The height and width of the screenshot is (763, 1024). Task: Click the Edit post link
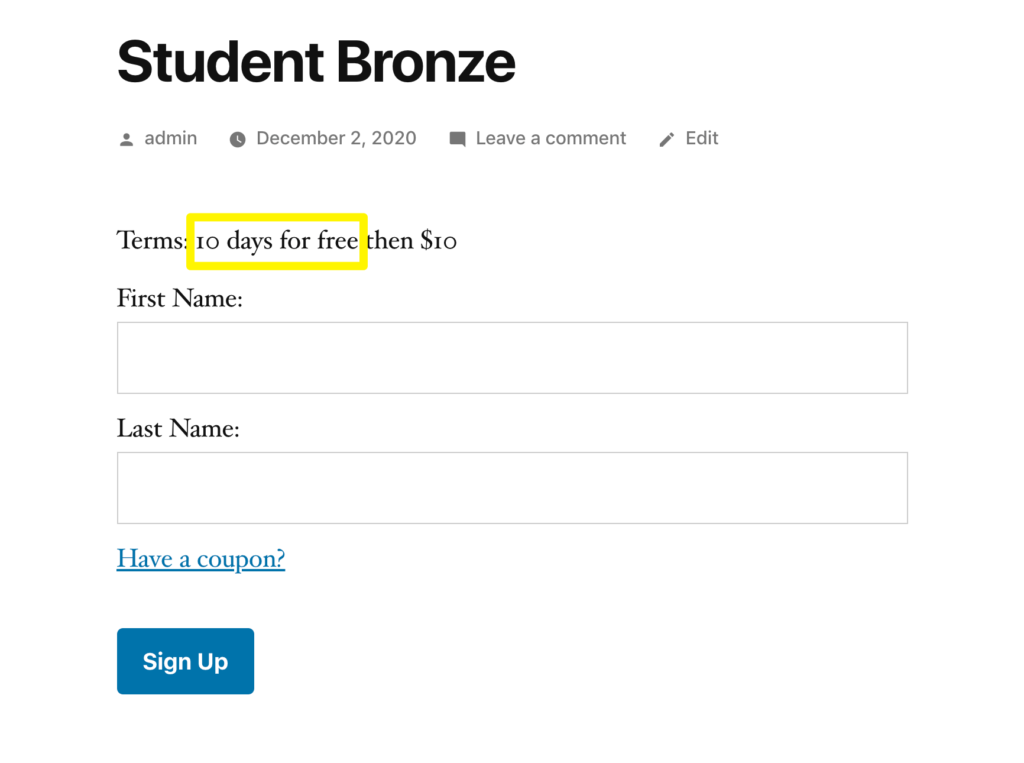coord(701,138)
